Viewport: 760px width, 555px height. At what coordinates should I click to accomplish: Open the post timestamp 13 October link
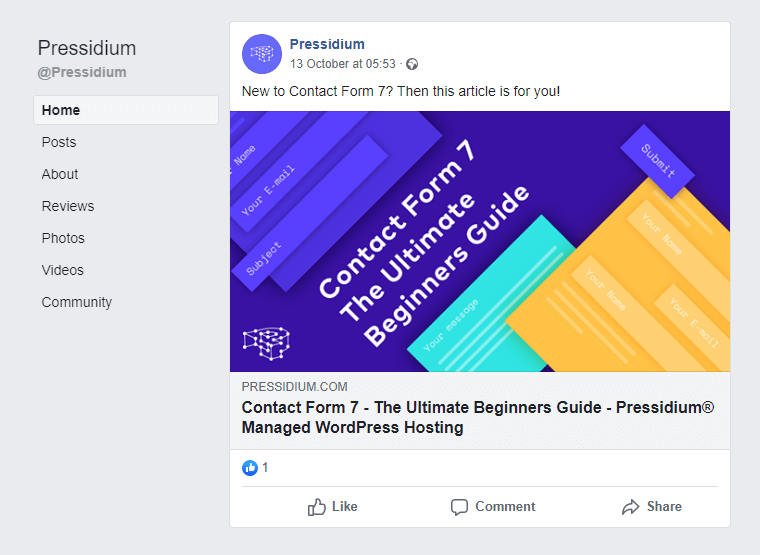[x=343, y=64]
